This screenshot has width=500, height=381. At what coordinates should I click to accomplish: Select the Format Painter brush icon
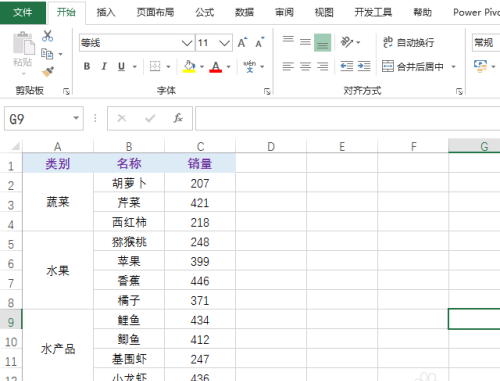click(48, 71)
